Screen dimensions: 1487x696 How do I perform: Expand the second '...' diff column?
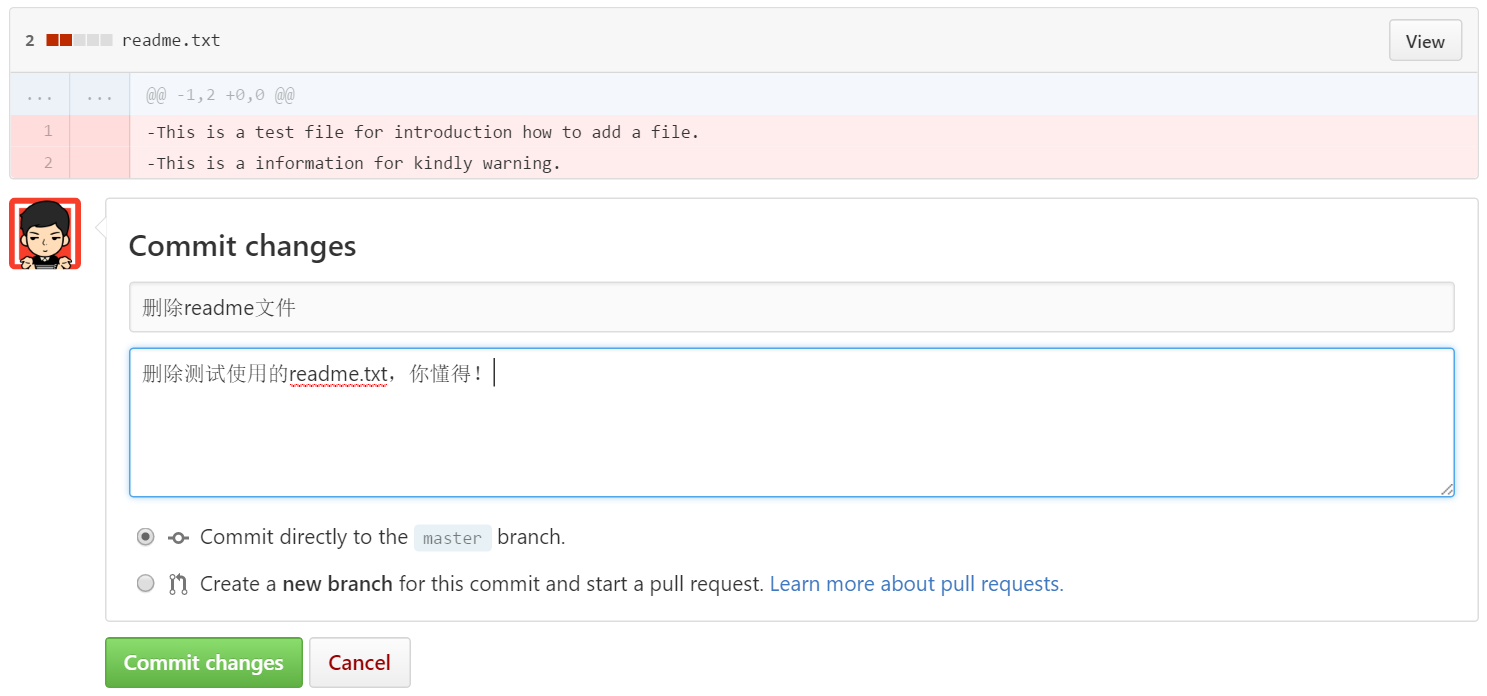(100, 96)
